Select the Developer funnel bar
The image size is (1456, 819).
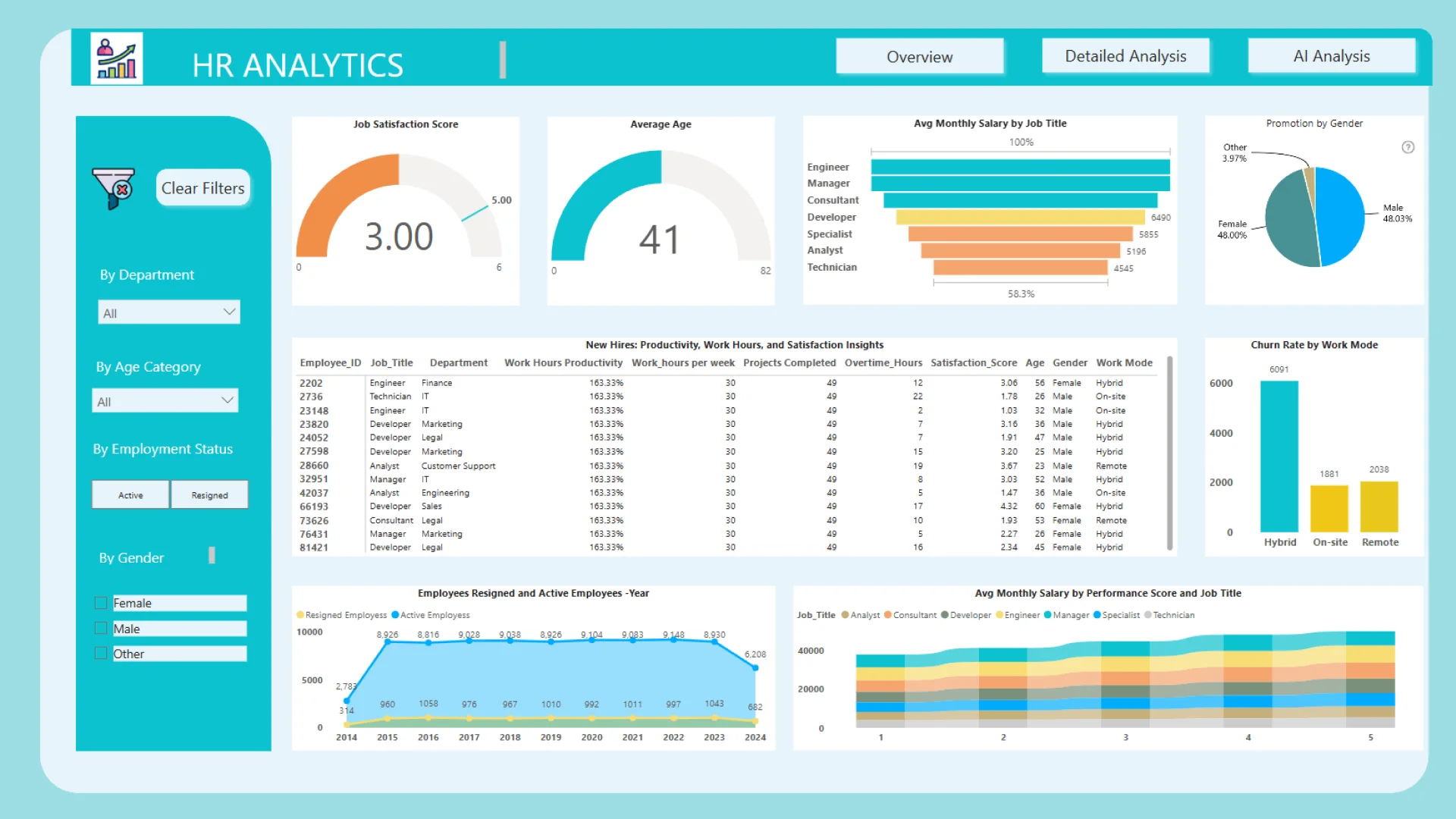pos(1020,217)
